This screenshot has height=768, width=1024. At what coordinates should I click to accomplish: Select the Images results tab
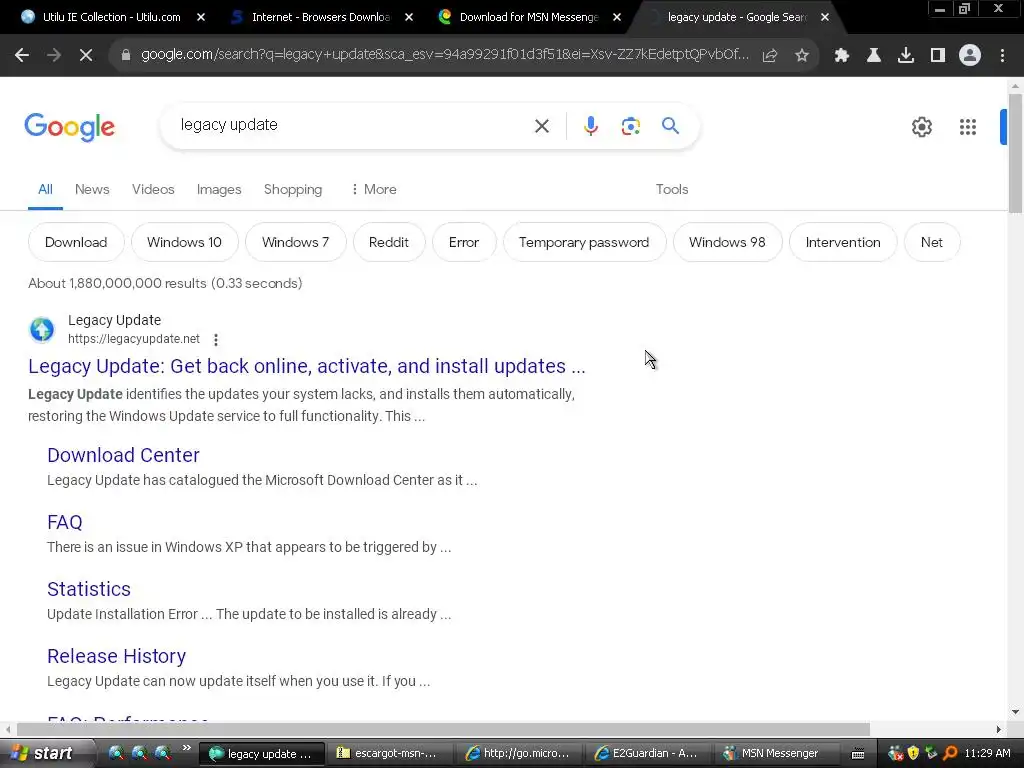coord(219,189)
